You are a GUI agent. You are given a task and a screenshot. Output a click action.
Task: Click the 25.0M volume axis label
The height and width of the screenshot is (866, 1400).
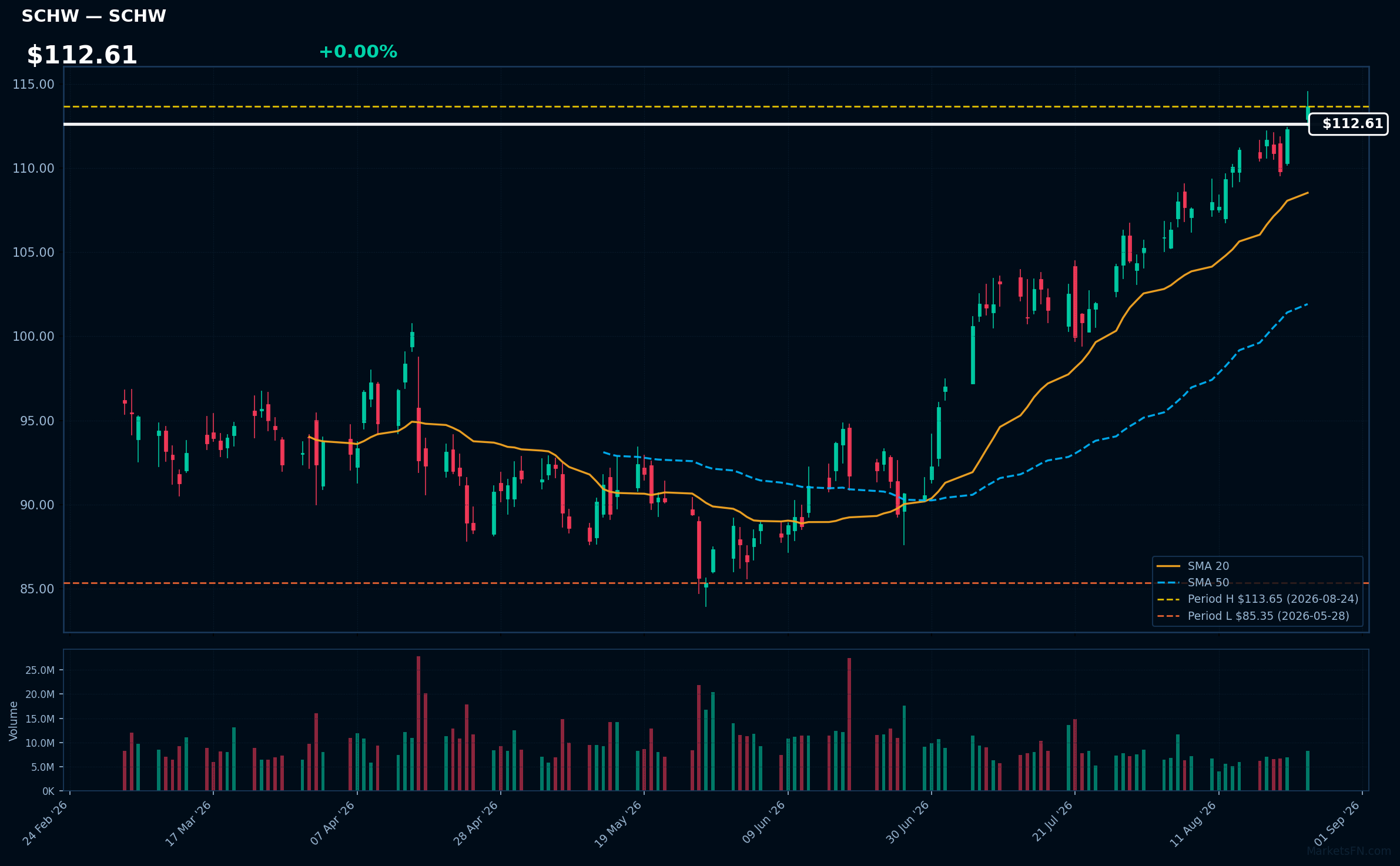(40, 670)
